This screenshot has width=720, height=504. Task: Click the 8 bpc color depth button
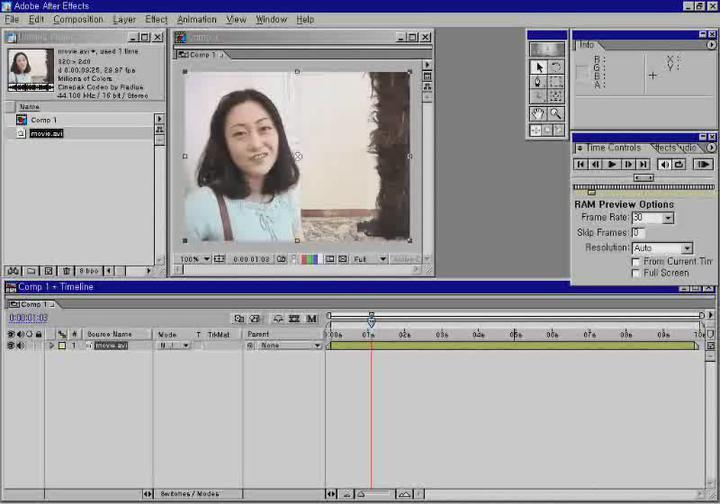(89, 271)
